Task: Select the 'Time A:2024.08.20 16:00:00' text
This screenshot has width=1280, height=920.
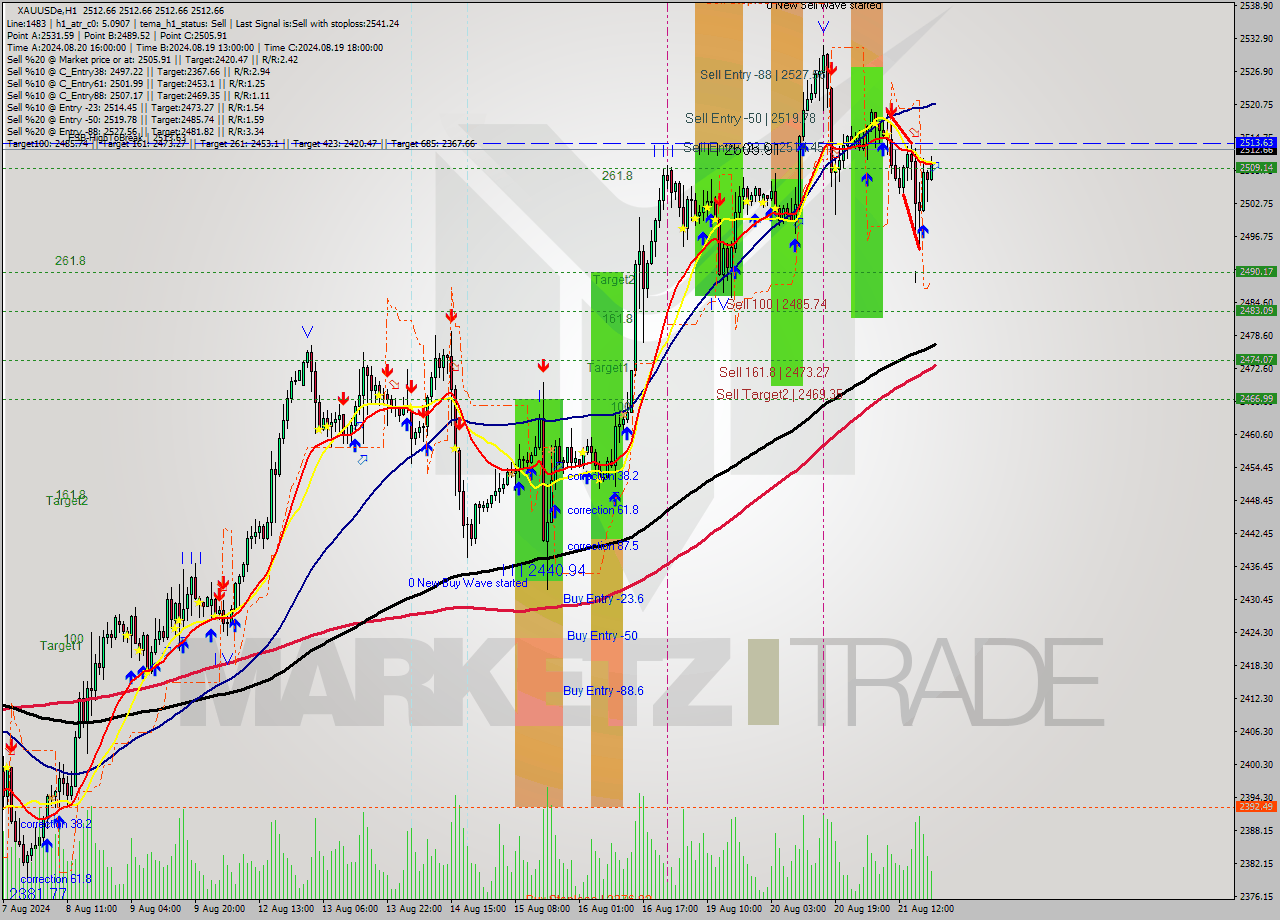Action: click(66, 47)
